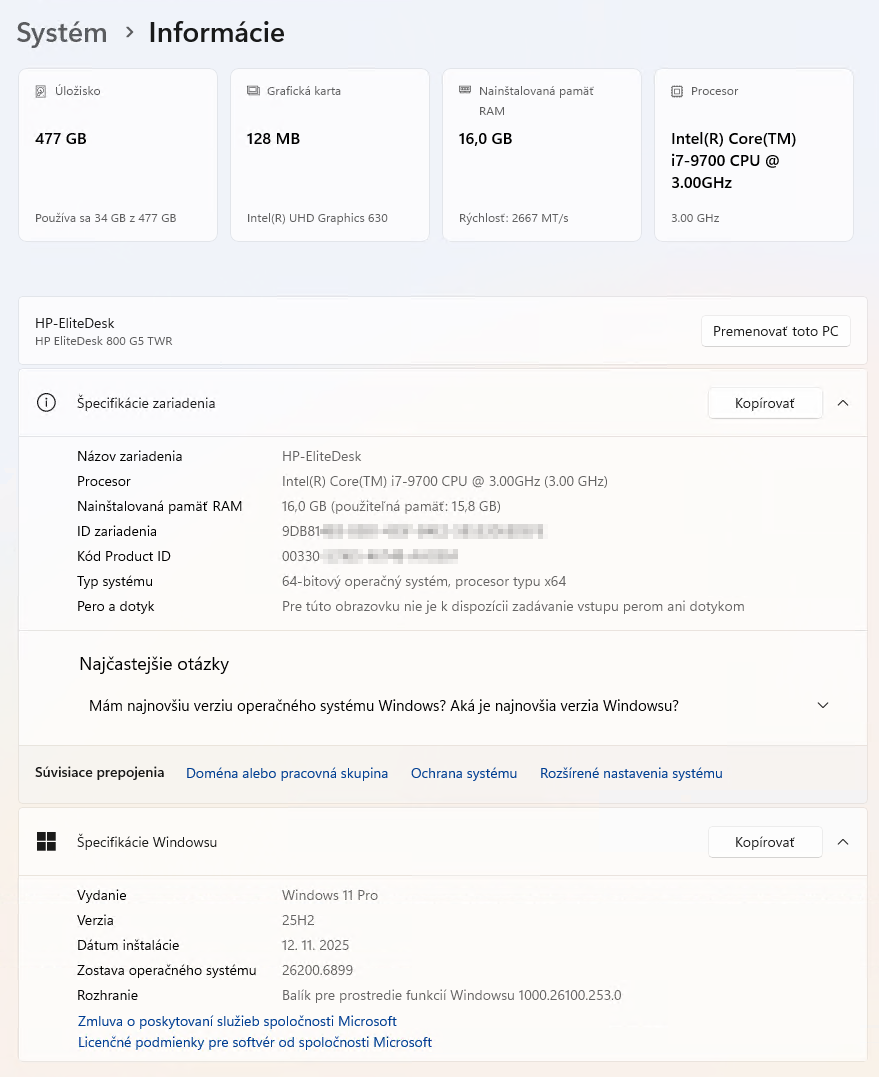
Task: Collapse the Špecifikácie Windowsu section
Action: click(x=843, y=842)
